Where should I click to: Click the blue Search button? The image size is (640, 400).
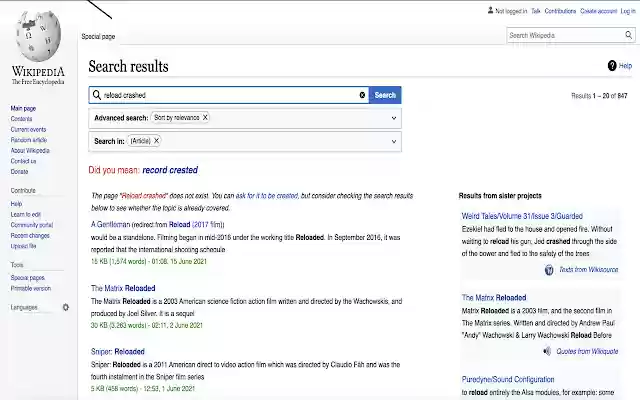(x=385, y=95)
